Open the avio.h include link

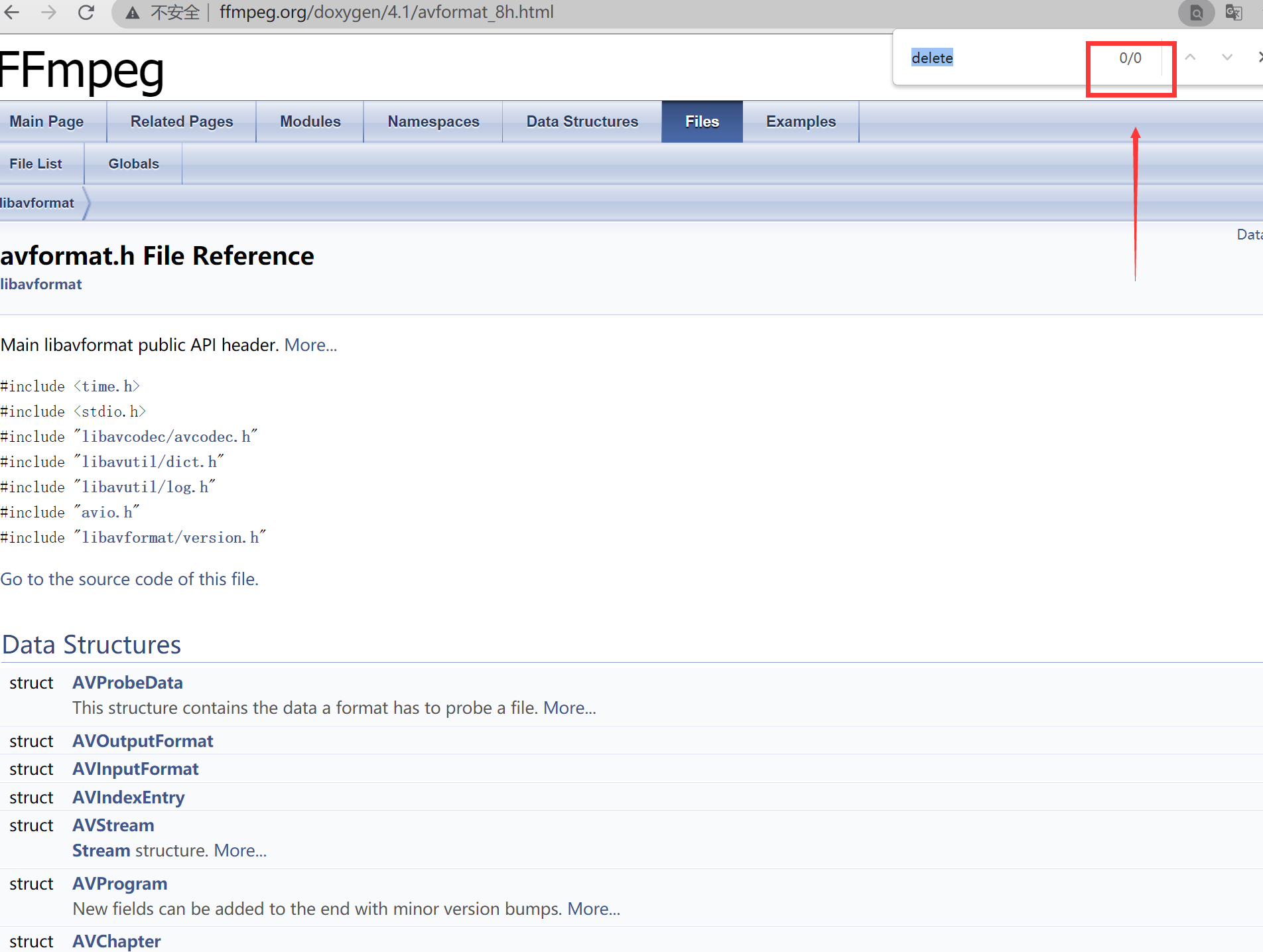[107, 512]
